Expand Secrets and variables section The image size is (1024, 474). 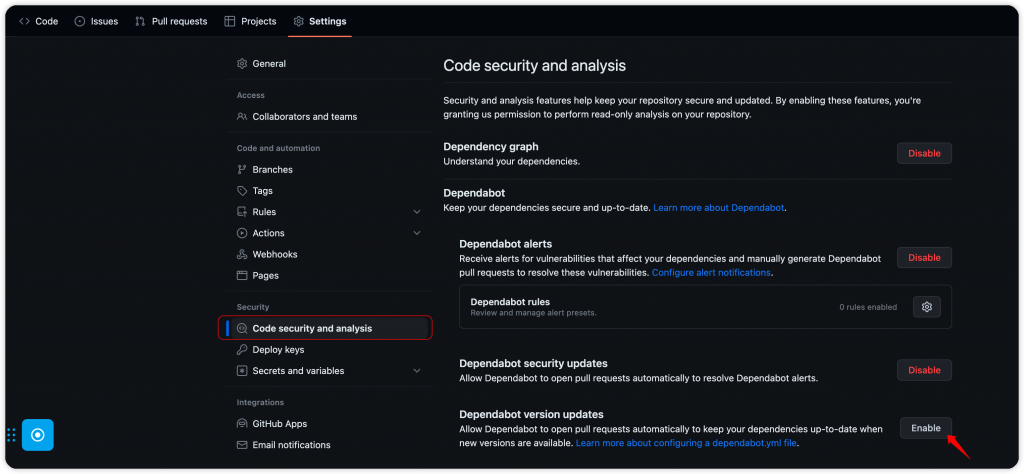pos(417,371)
